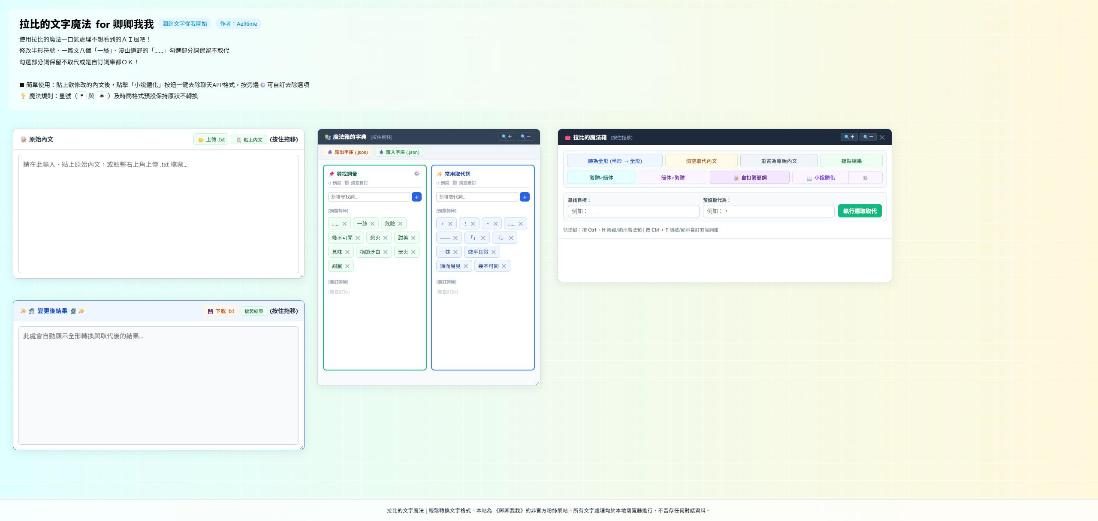Focus the result output text area

pos(158,385)
